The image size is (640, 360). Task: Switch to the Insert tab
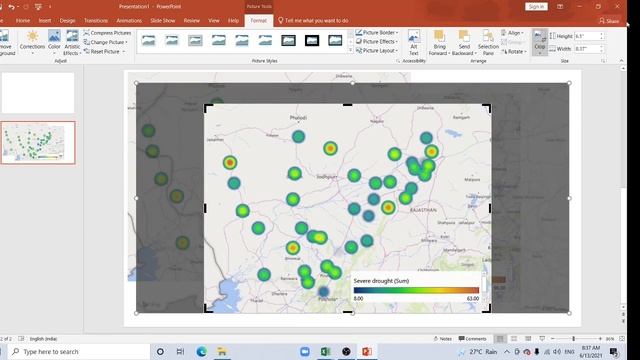tap(45, 20)
